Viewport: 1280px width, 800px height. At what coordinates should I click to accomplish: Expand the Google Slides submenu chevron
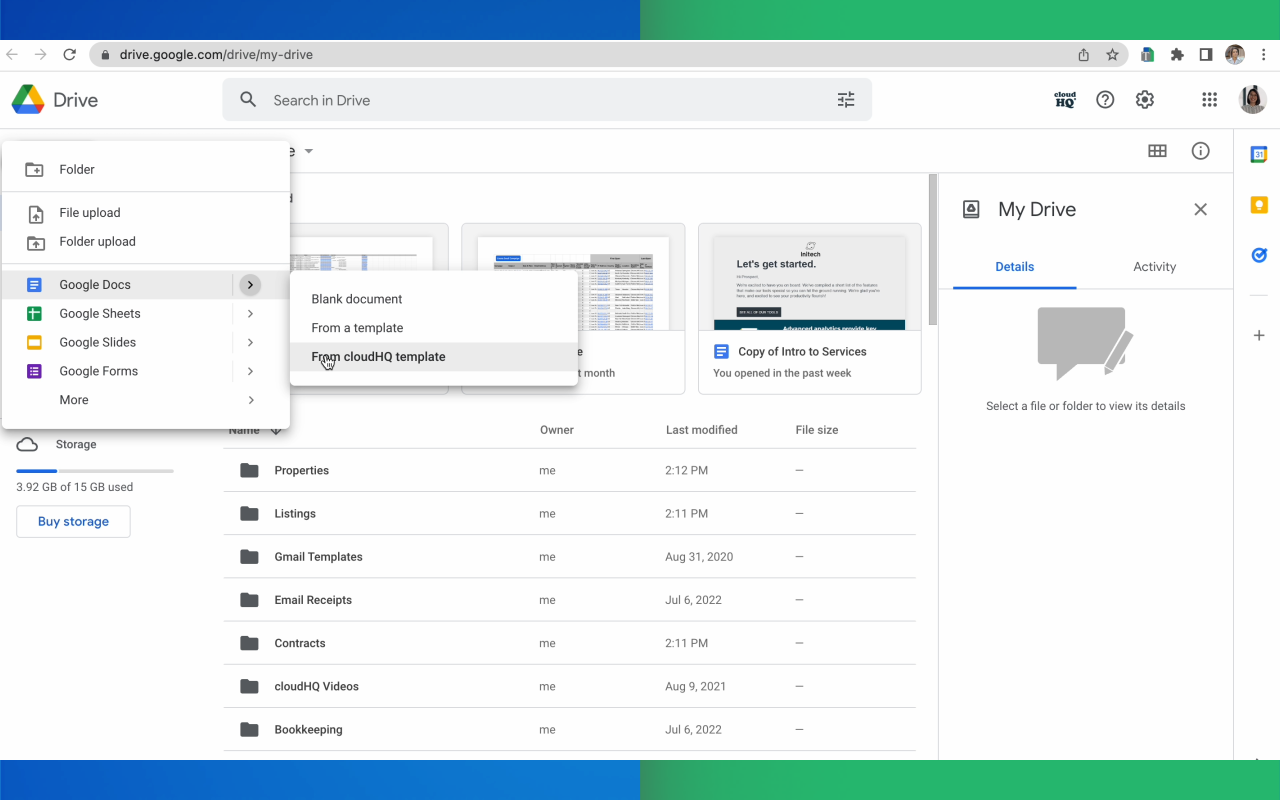(x=250, y=342)
